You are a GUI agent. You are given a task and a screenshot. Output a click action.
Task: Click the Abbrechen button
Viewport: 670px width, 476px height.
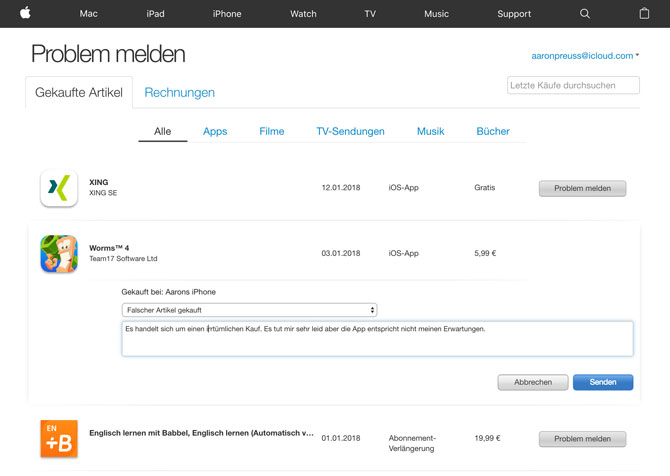tap(532, 382)
